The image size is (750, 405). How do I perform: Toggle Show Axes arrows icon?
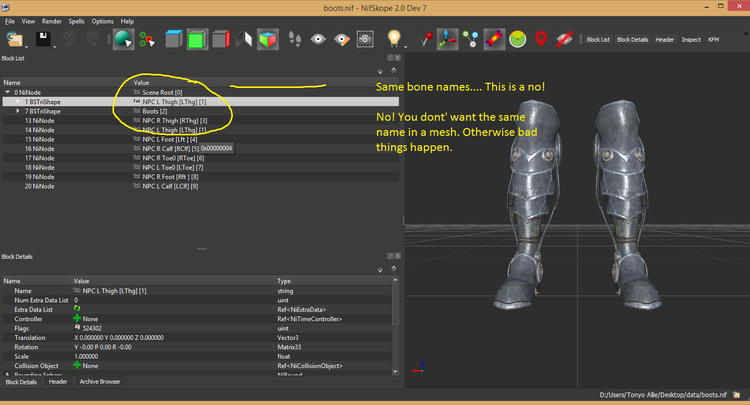point(447,39)
